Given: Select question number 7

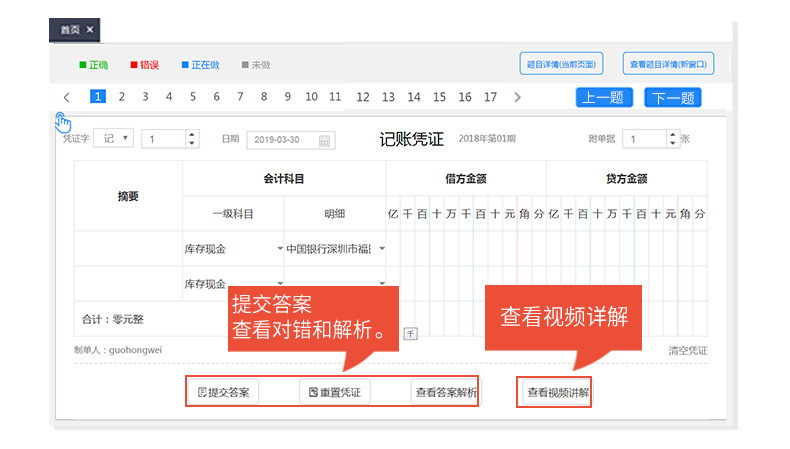Looking at the screenshot, I should (x=240, y=96).
